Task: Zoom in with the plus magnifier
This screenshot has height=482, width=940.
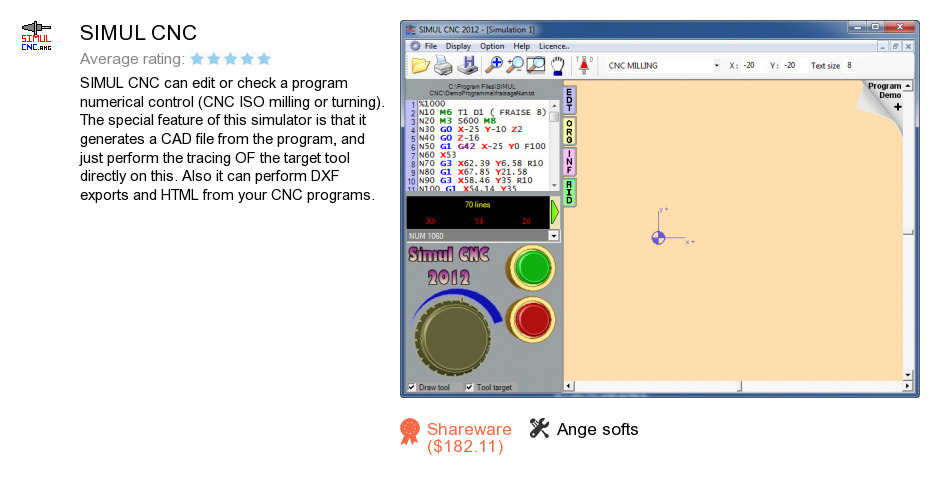Action: (x=493, y=65)
